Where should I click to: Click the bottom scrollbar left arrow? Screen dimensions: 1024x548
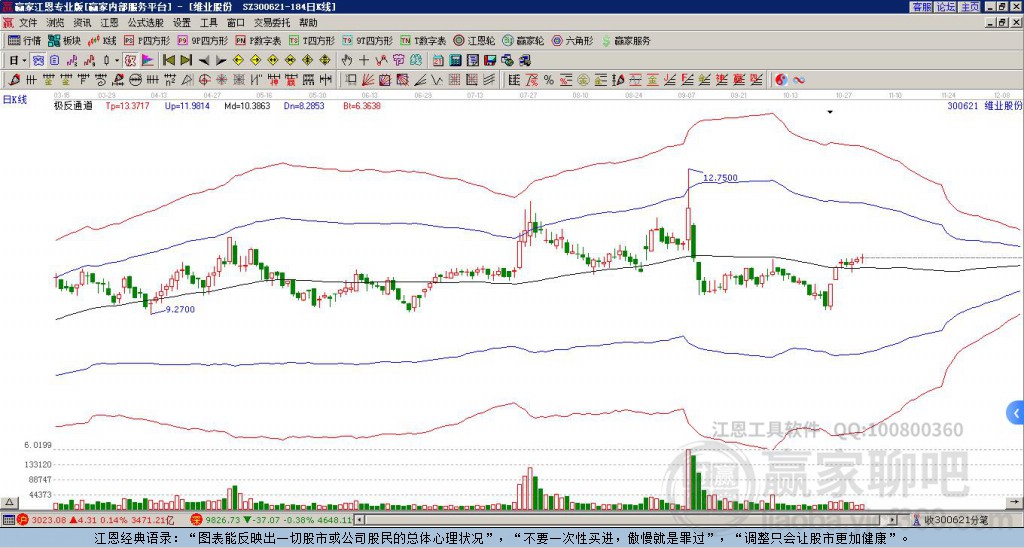(359, 520)
